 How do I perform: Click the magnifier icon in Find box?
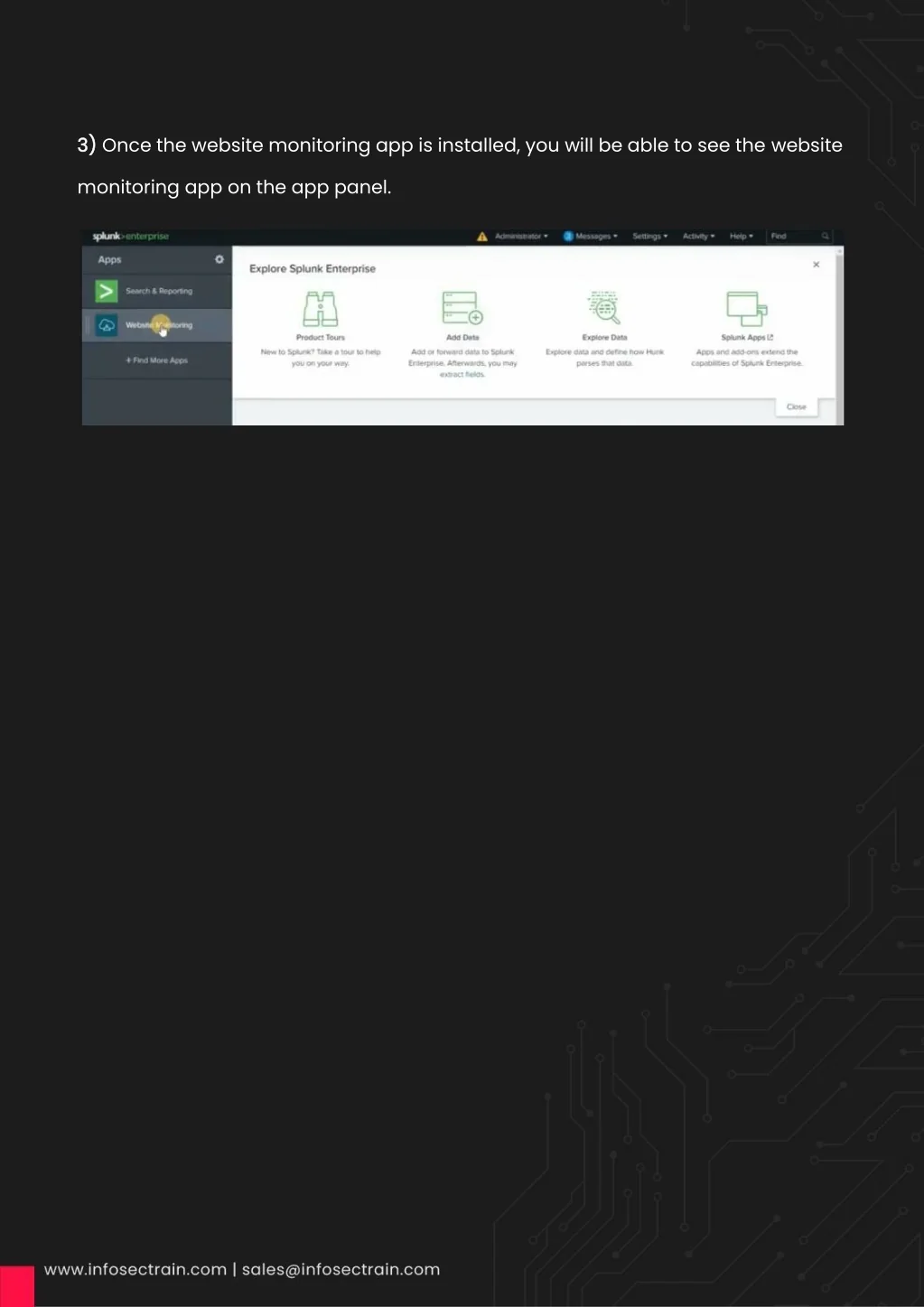pyautogui.click(x=825, y=237)
